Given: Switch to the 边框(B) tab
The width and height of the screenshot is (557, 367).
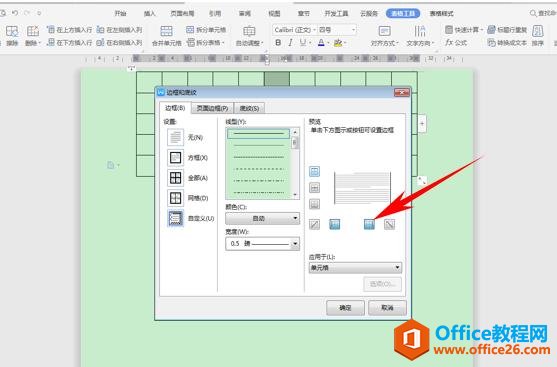Looking at the screenshot, I should pos(175,108).
